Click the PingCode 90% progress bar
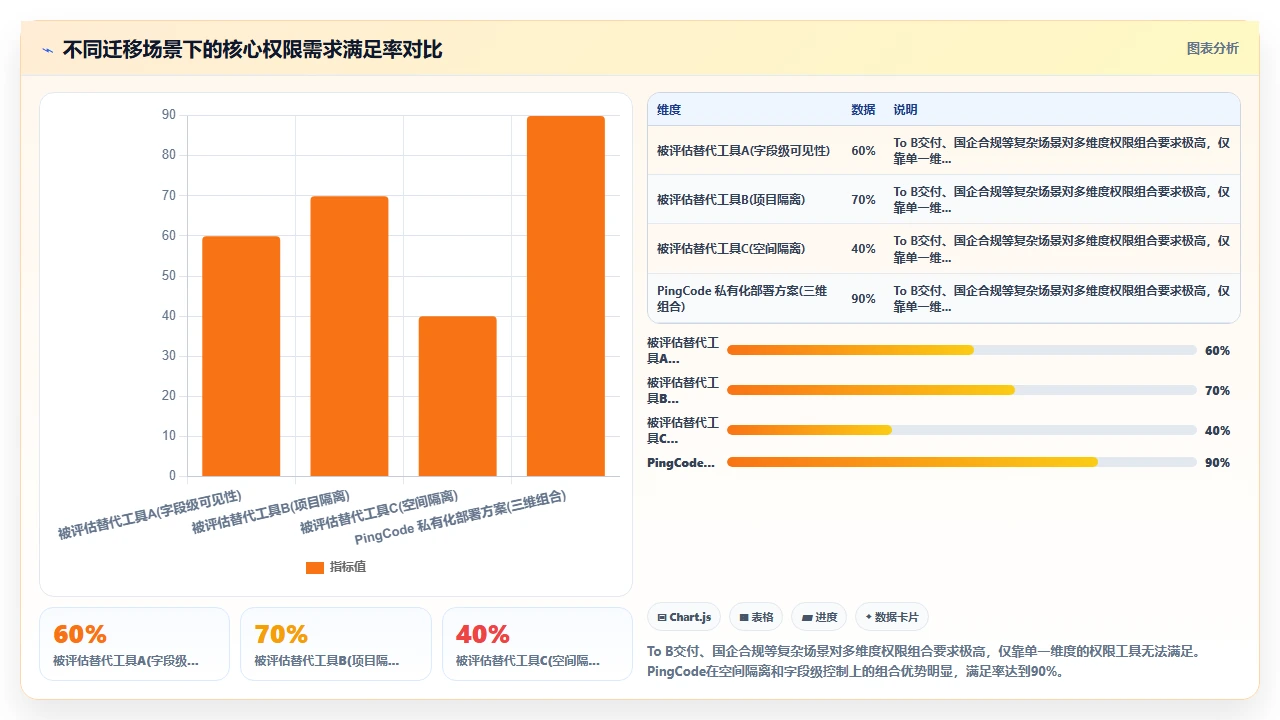 click(x=962, y=462)
